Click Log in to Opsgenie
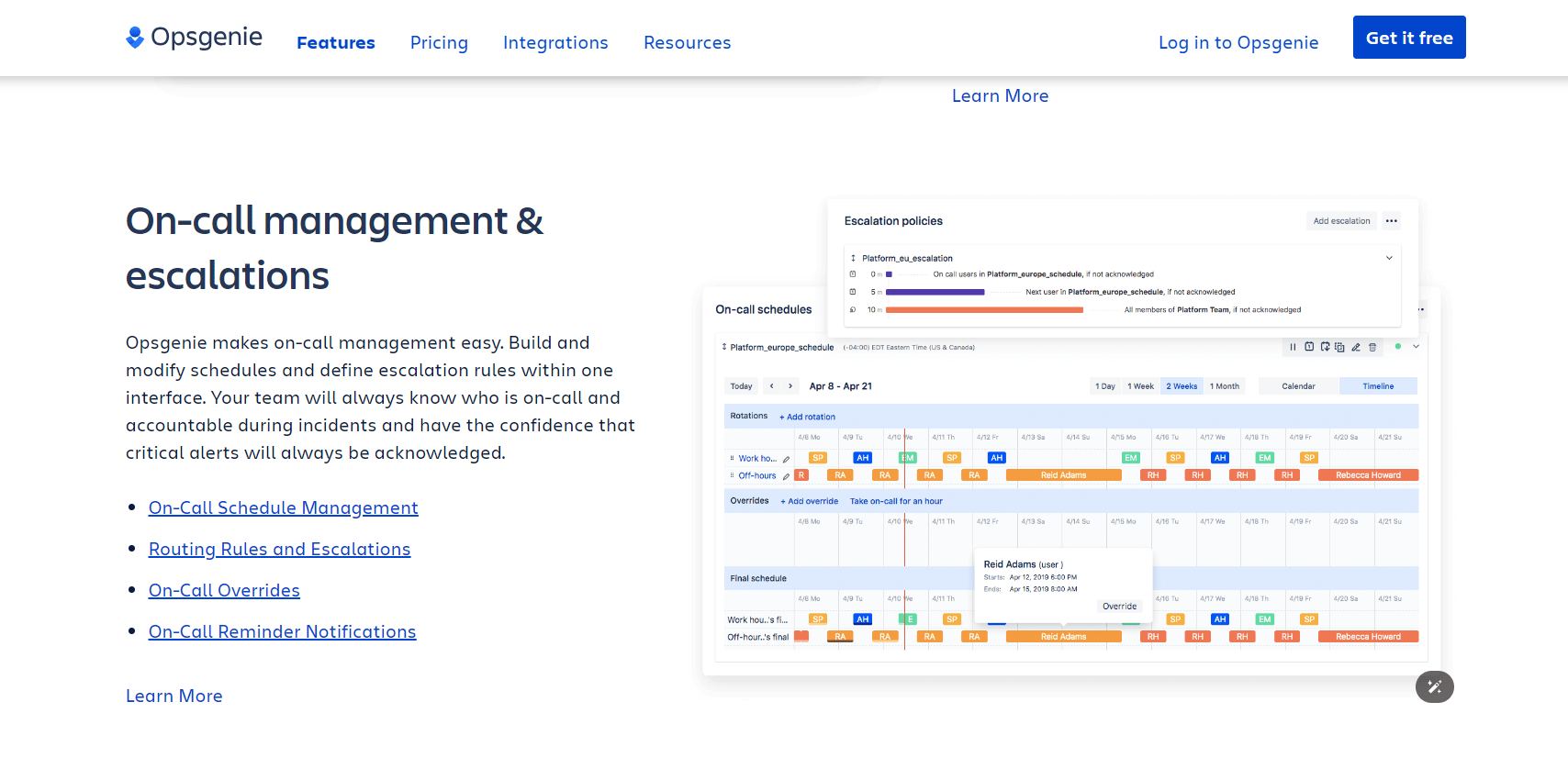 click(x=1238, y=42)
